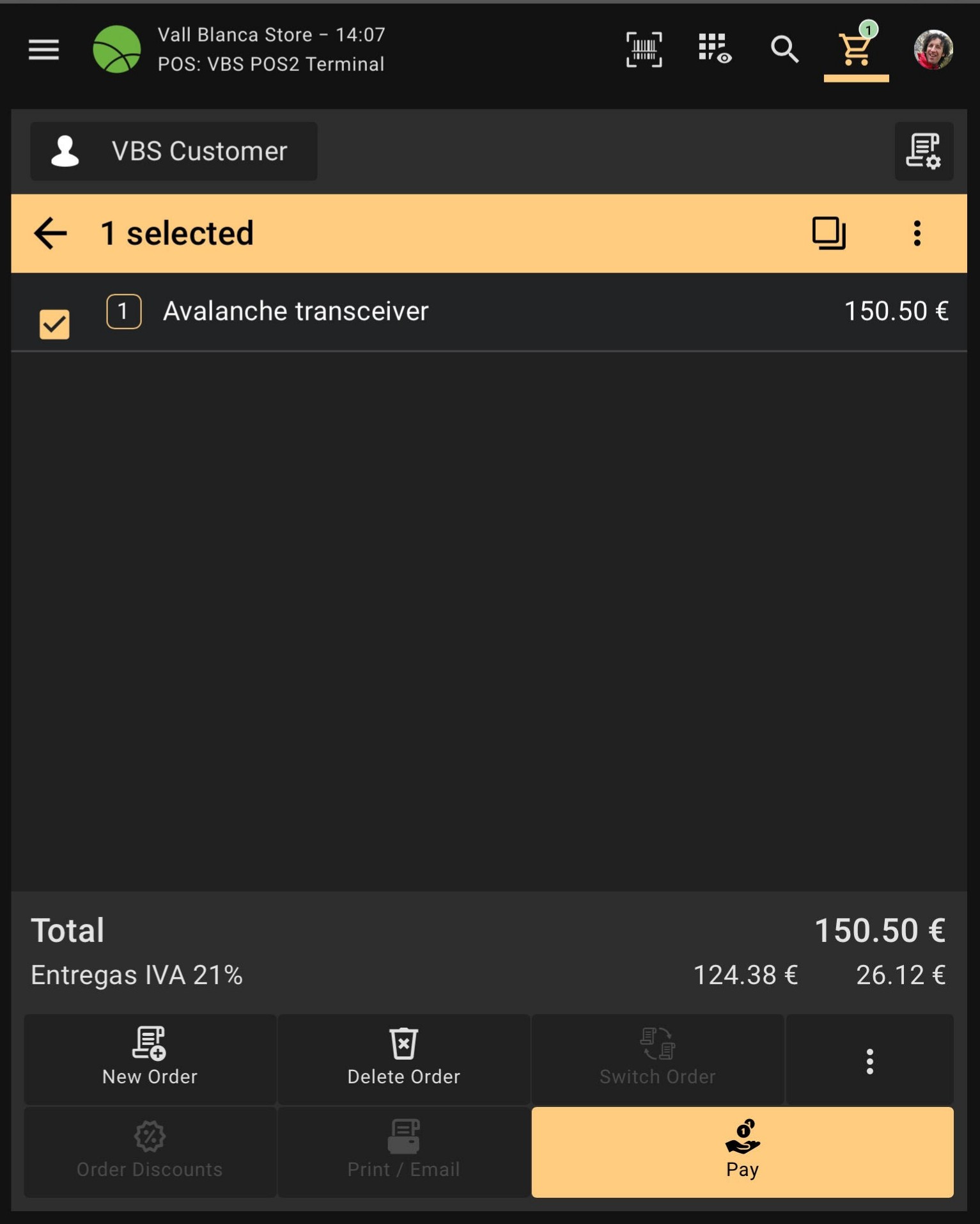Open order settings receipt icon
This screenshot has width=980, height=1224.
(923, 152)
